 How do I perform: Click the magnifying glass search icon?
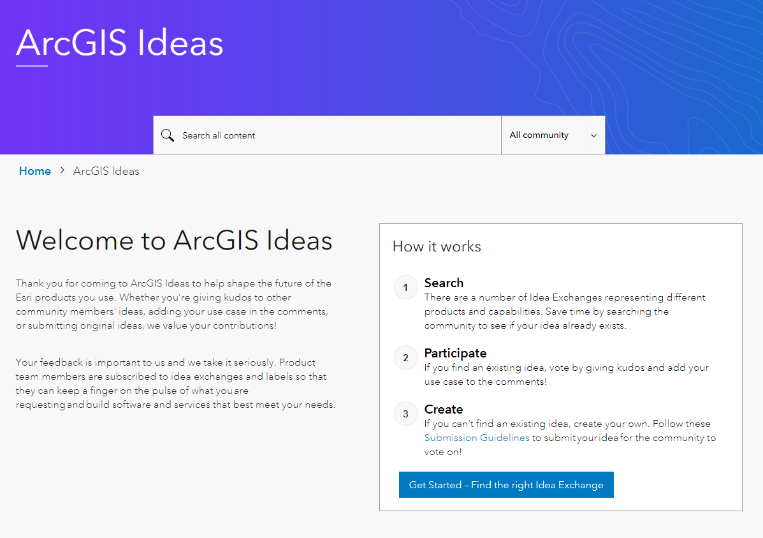[167, 135]
